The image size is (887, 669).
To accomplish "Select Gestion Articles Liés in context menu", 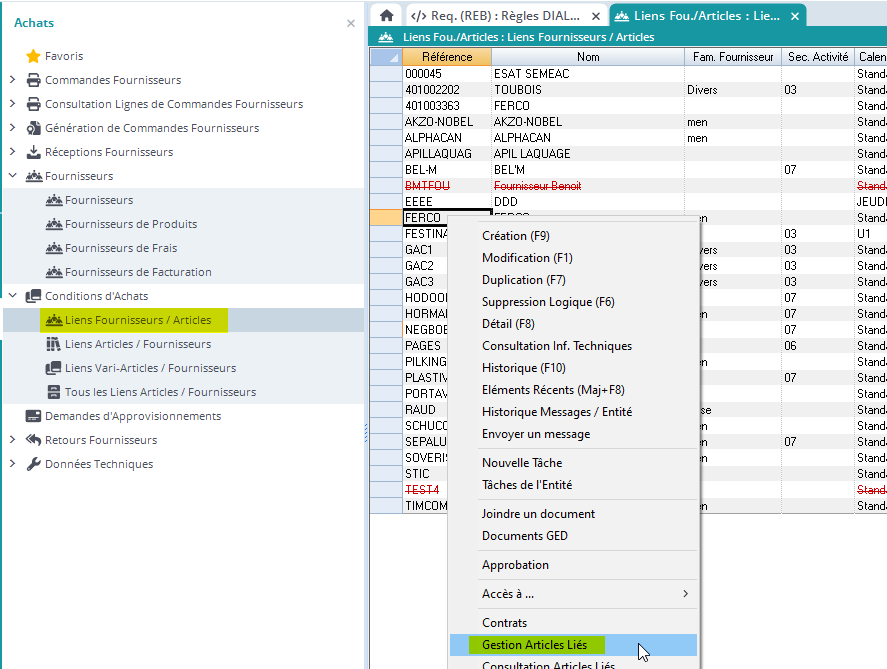I will point(534,645).
